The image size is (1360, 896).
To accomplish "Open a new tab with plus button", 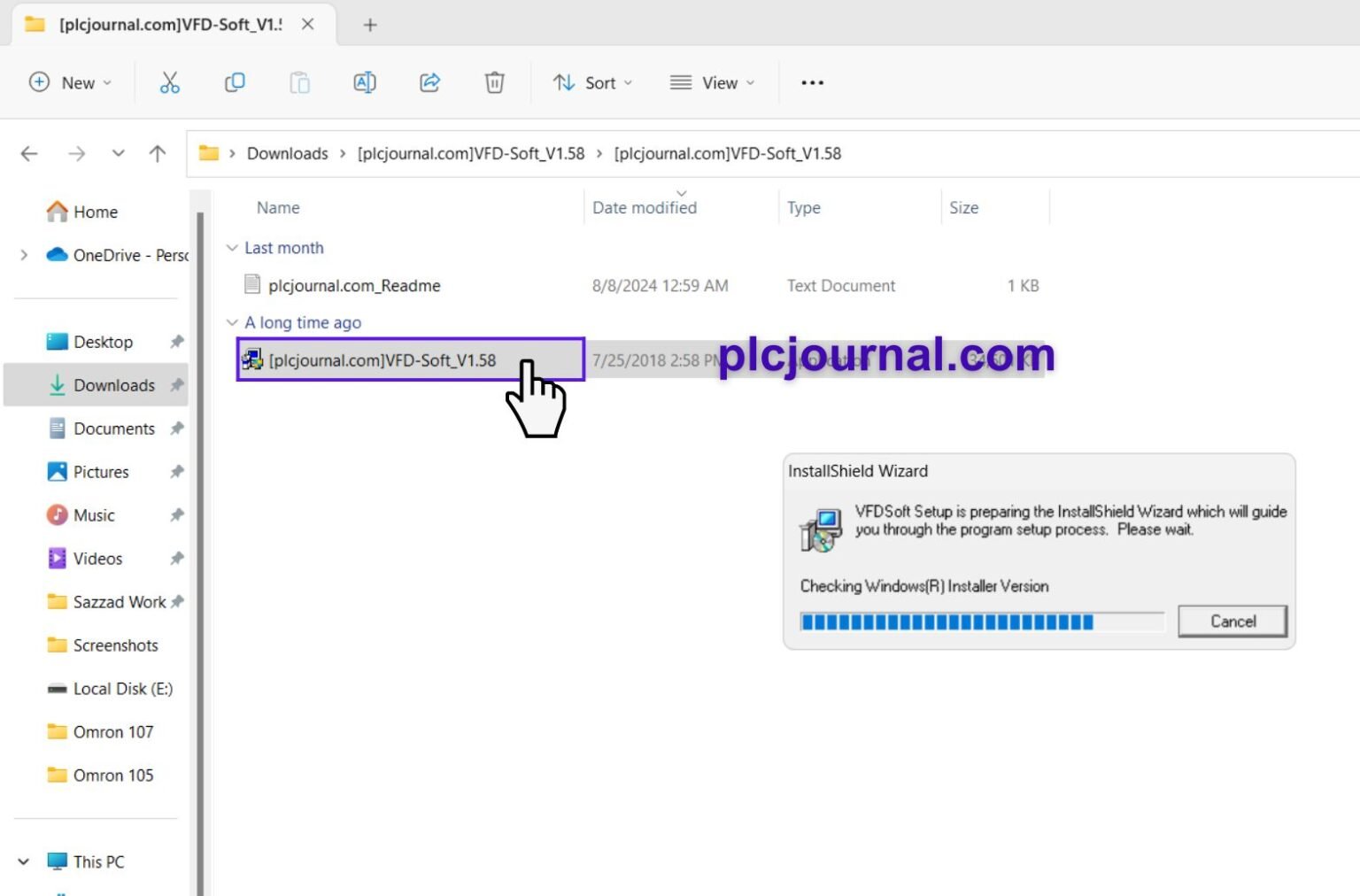I will click(x=370, y=25).
